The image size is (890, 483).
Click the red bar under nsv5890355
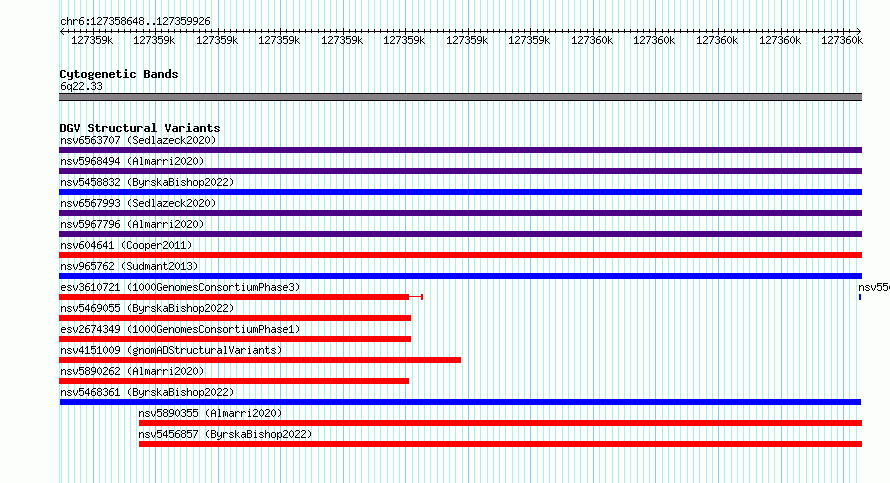point(500,423)
